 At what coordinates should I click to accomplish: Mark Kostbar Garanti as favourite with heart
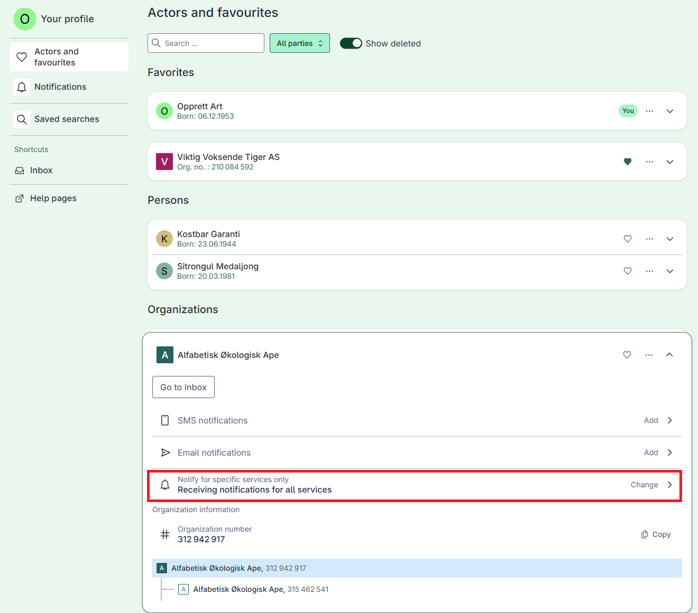pyautogui.click(x=627, y=239)
